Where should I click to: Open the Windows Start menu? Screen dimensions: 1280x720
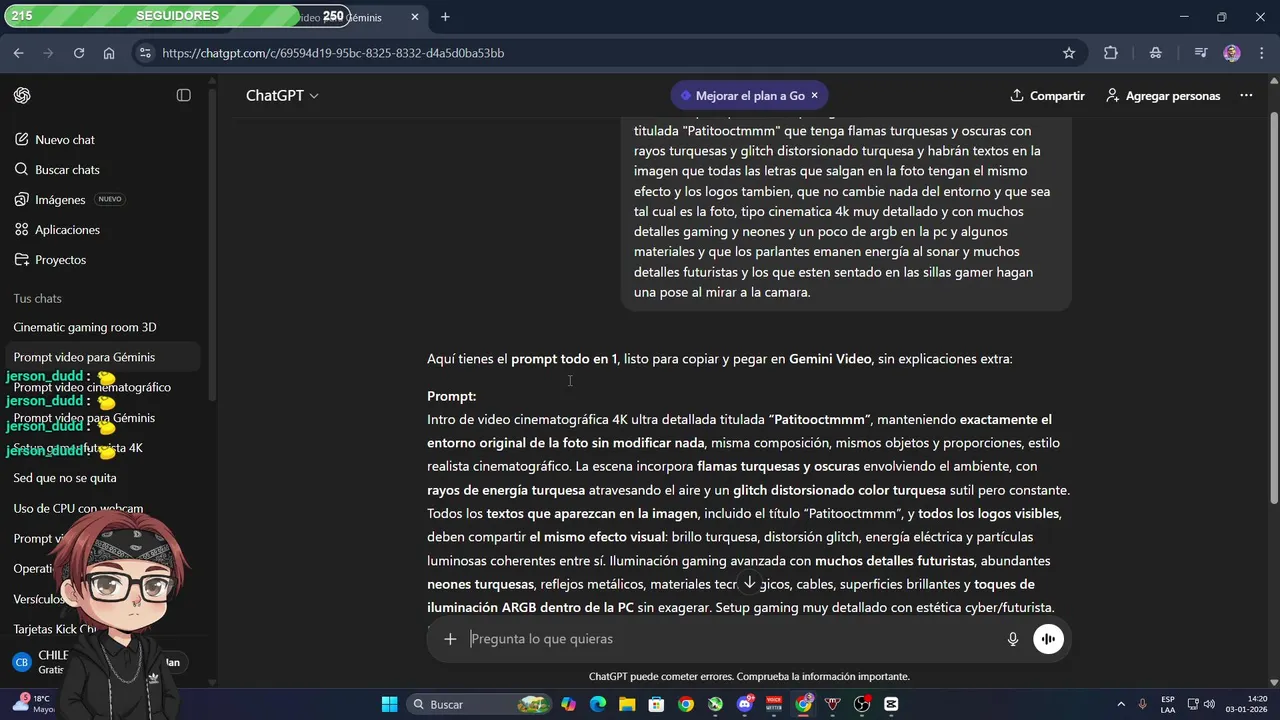click(x=390, y=705)
